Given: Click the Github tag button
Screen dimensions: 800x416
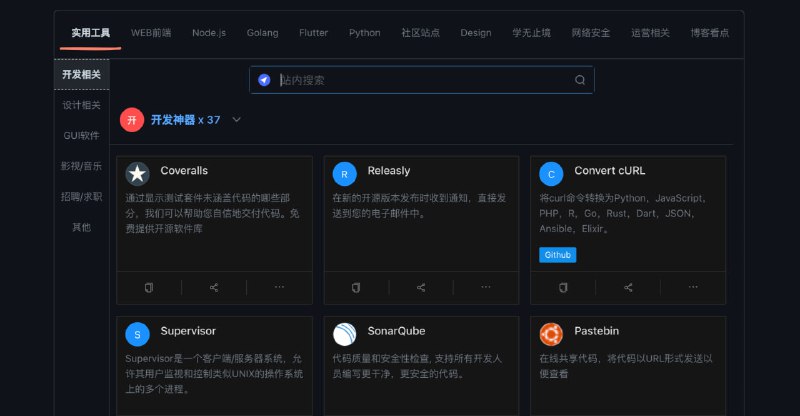Looking at the screenshot, I should (x=558, y=255).
